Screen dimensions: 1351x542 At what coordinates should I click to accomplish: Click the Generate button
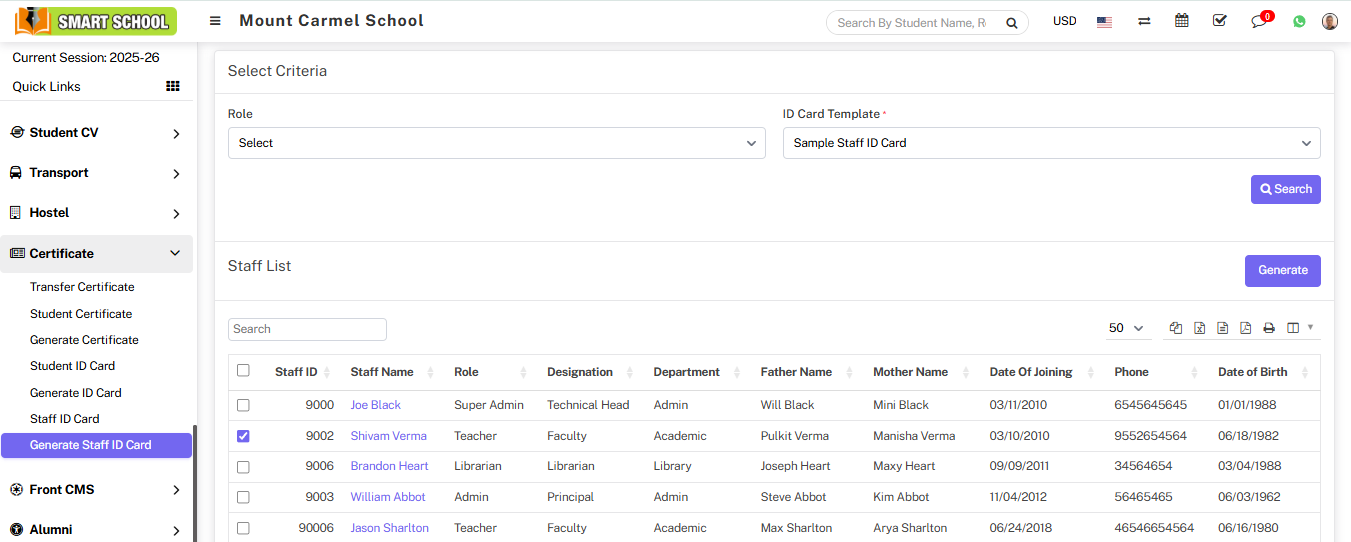pyautogui.click(x=1282, y=270)
